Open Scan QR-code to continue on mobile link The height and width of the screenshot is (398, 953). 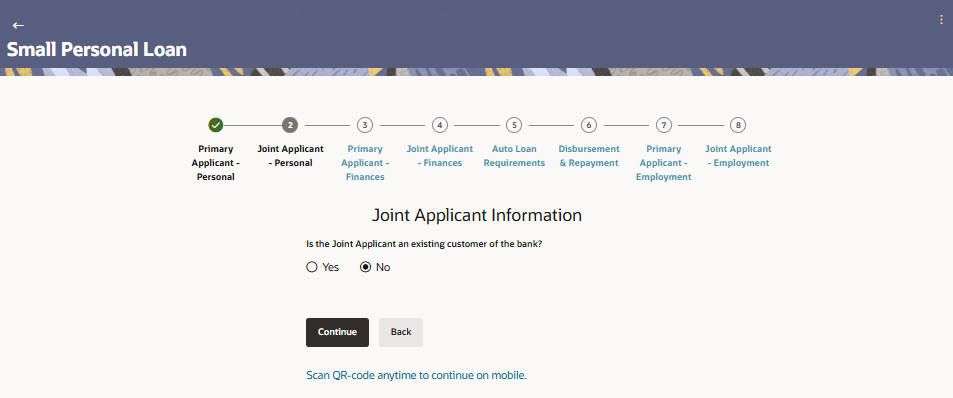[x=416, y=376]
